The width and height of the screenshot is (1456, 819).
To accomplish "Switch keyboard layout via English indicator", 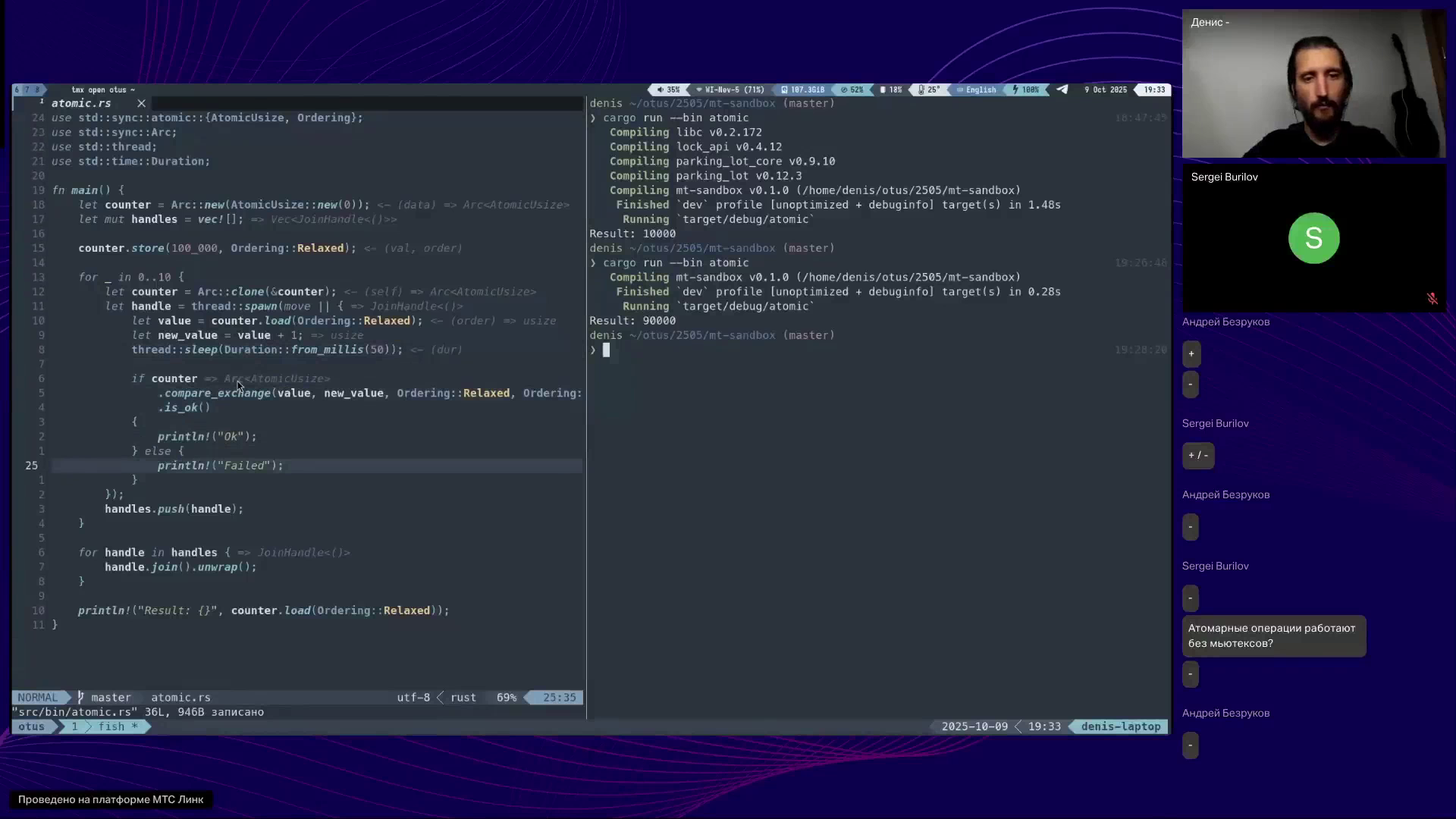I will [x=977, y=89].
